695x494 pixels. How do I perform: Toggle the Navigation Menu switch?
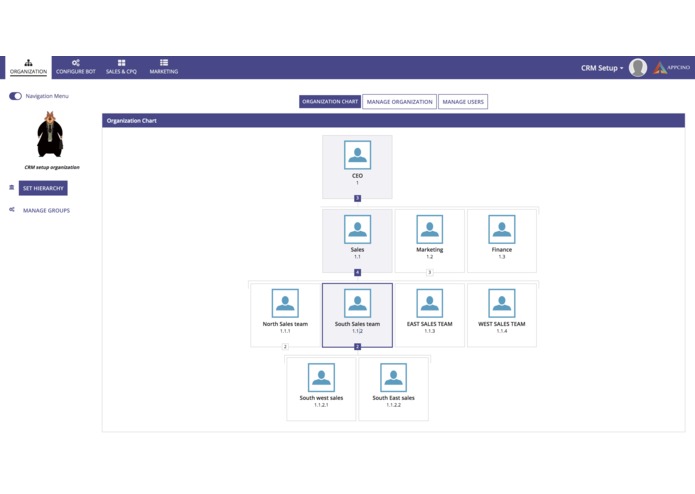(16, 96)
